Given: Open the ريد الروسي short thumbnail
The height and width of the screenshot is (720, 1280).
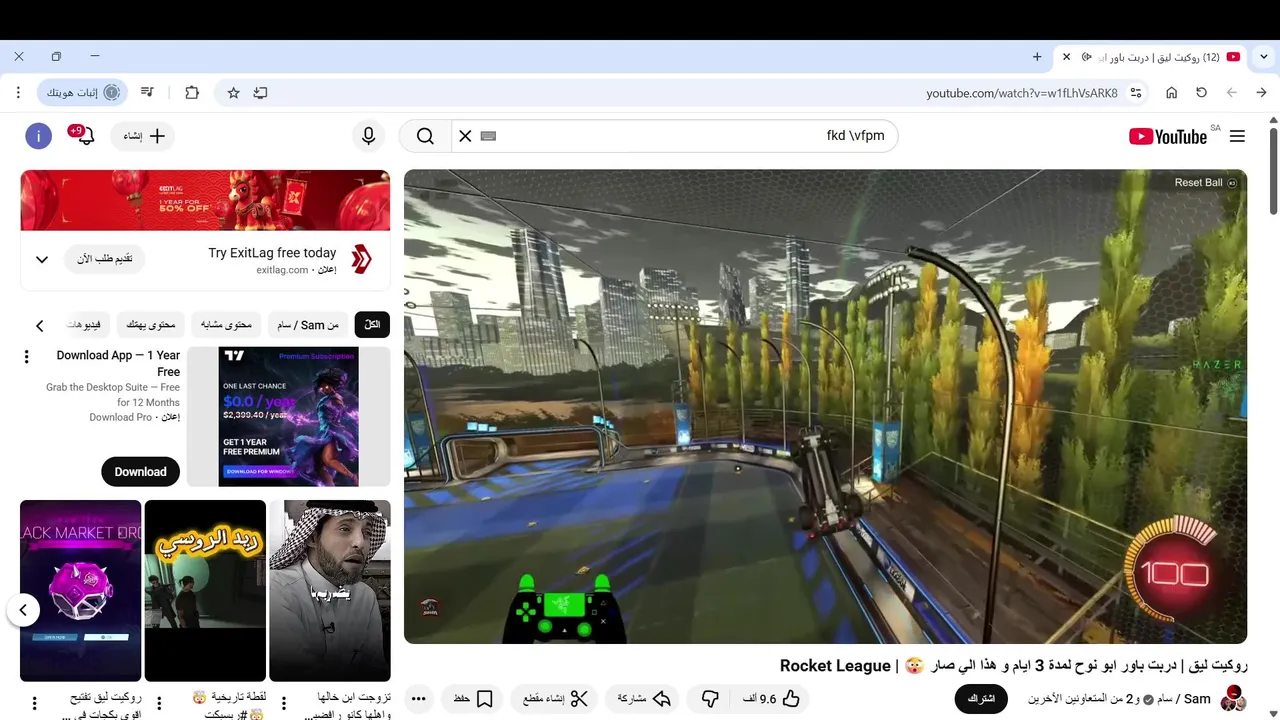Looking at the screenshot, I should [205, 591].
